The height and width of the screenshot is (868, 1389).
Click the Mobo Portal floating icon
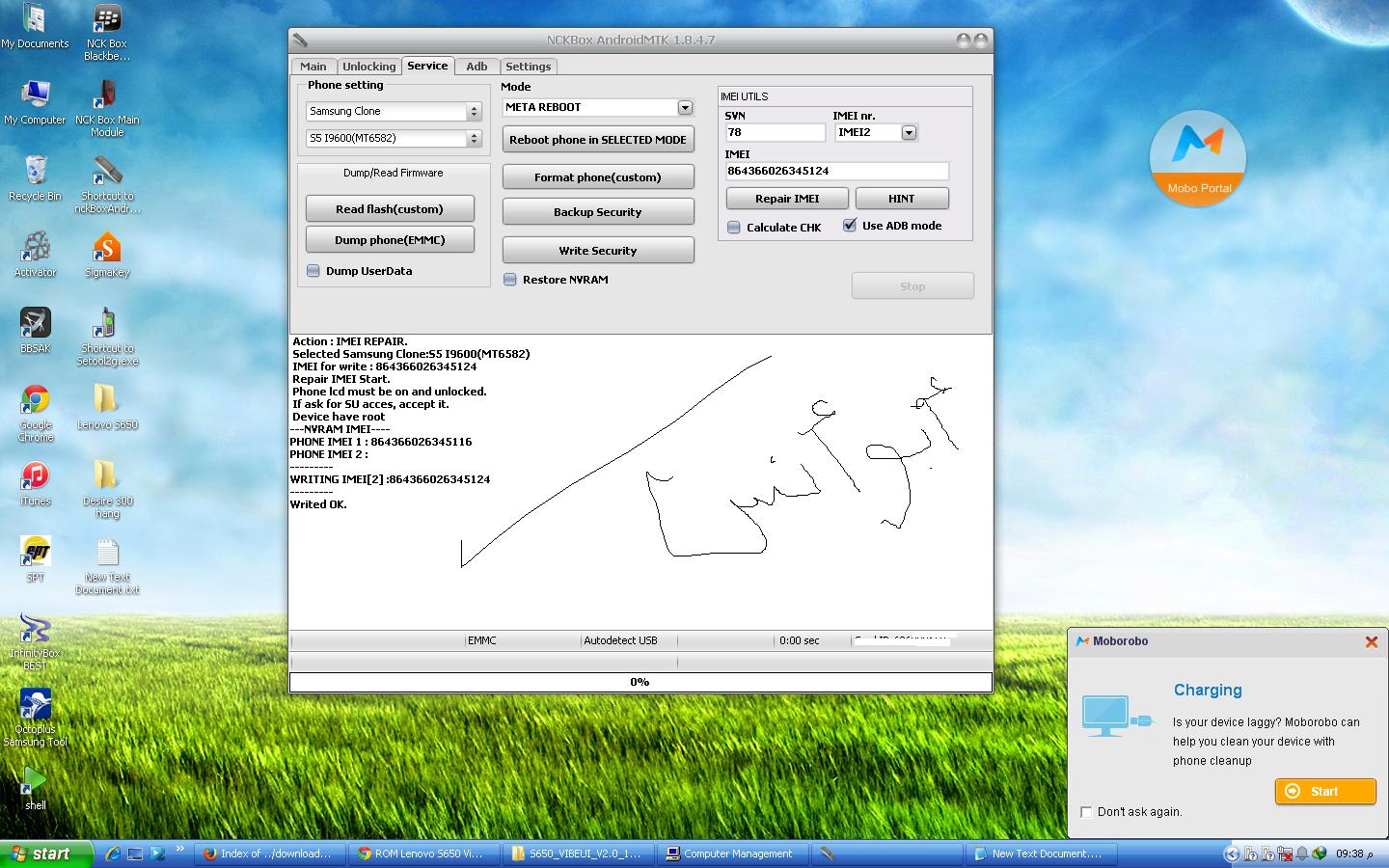click(x=1198, y=158)
